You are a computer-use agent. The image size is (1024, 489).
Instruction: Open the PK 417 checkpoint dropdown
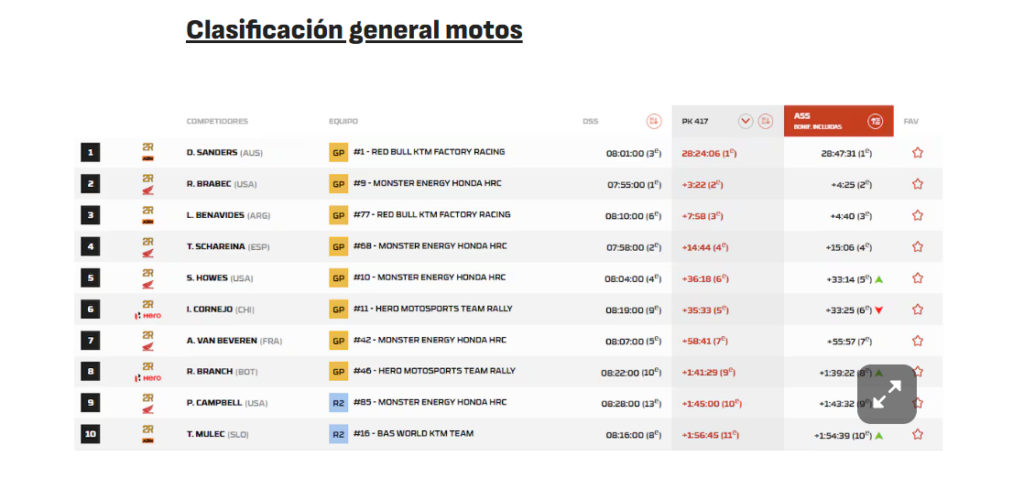745,121
